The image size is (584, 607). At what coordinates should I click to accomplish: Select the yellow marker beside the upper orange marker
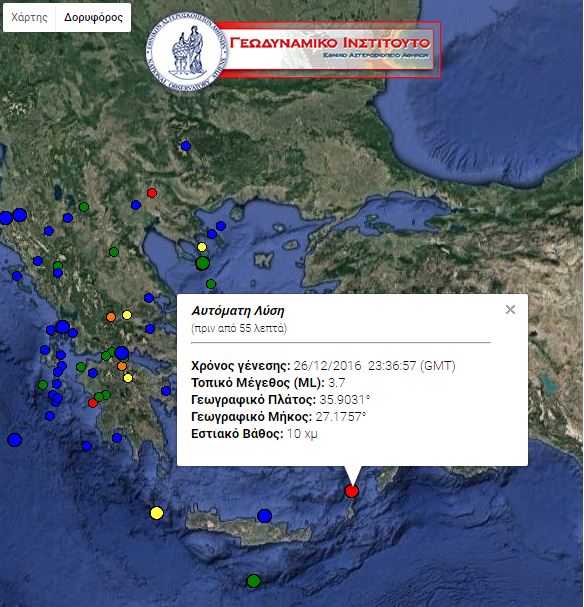(127, 315)
